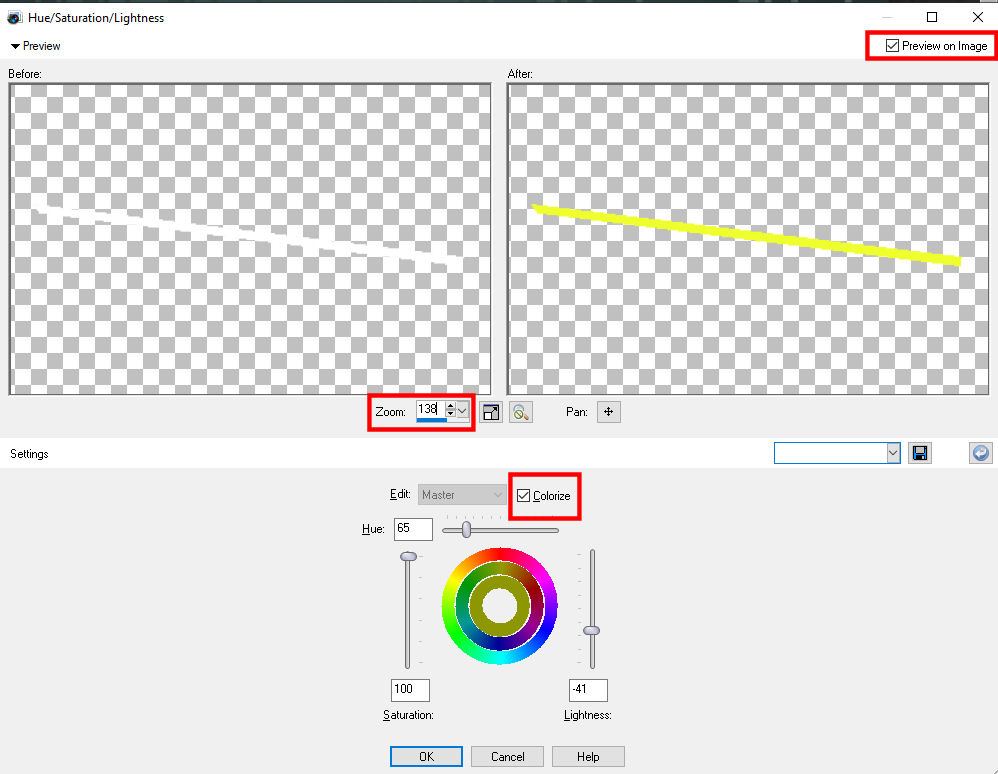Open the Help button
Image resolution: width=998 pixels, height=774 pixels.
tap(588, 756)
